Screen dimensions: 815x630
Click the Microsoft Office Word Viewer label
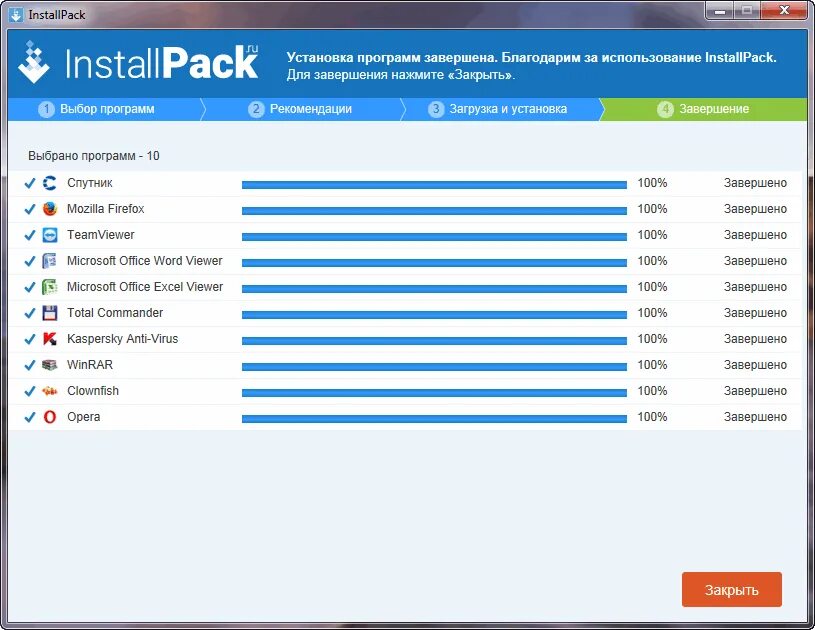144,261
